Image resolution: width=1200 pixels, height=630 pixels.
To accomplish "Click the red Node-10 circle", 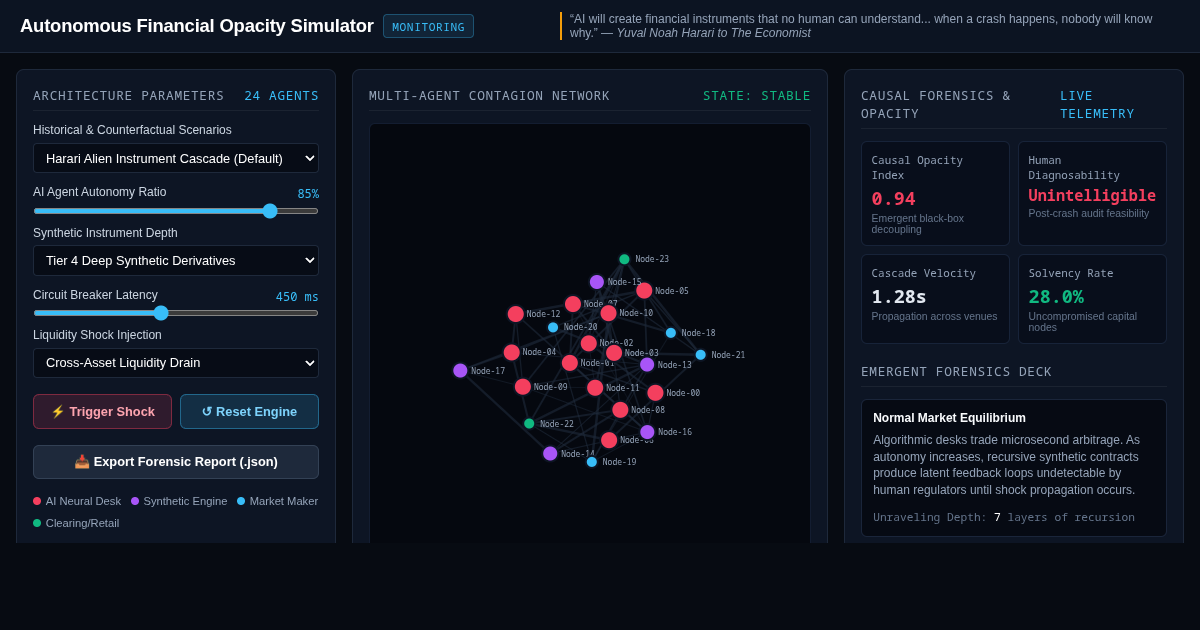I will click(x=608, y=313).
